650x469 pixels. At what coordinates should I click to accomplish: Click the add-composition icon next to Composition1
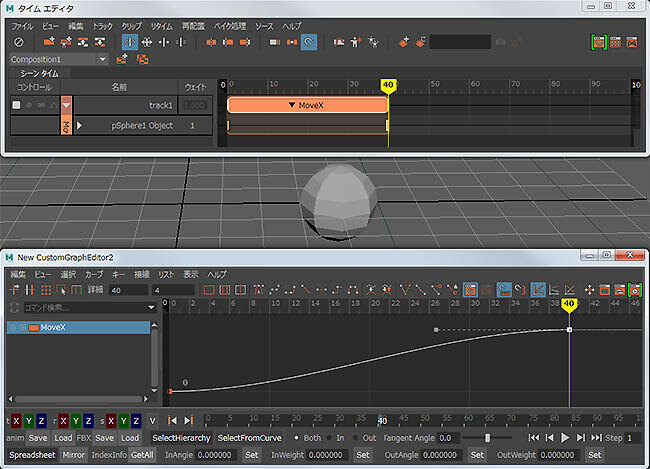(x=122, y=59)
